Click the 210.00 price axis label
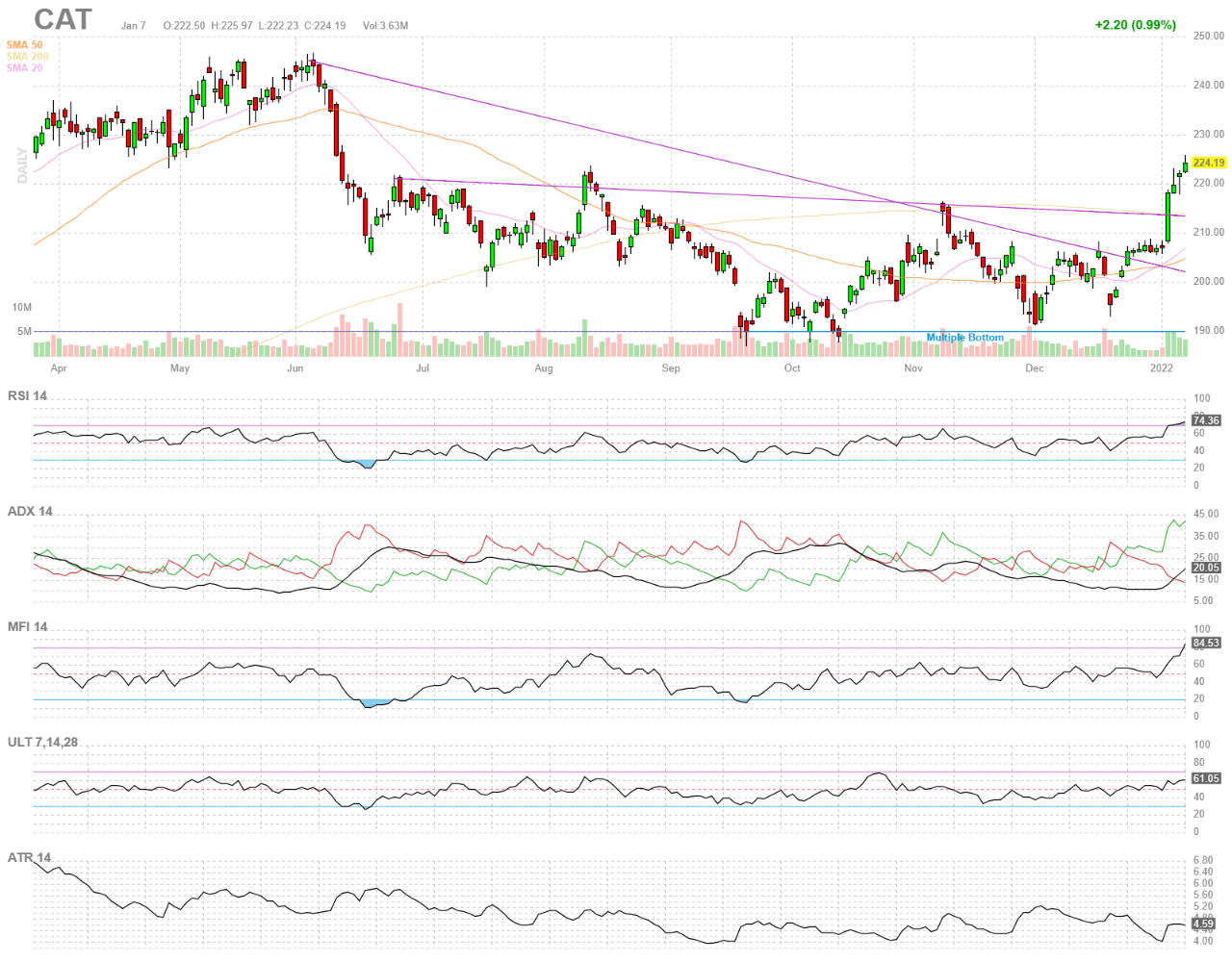Viewport: 1232px width, 962px height. coord(1209,233)
